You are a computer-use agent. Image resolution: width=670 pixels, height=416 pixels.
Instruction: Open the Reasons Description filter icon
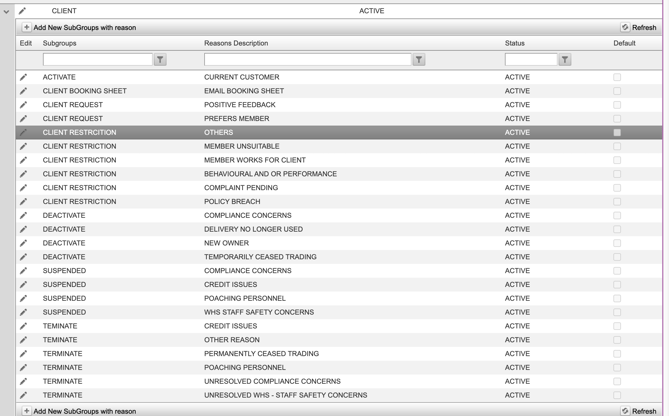click(x=419, y=60)
